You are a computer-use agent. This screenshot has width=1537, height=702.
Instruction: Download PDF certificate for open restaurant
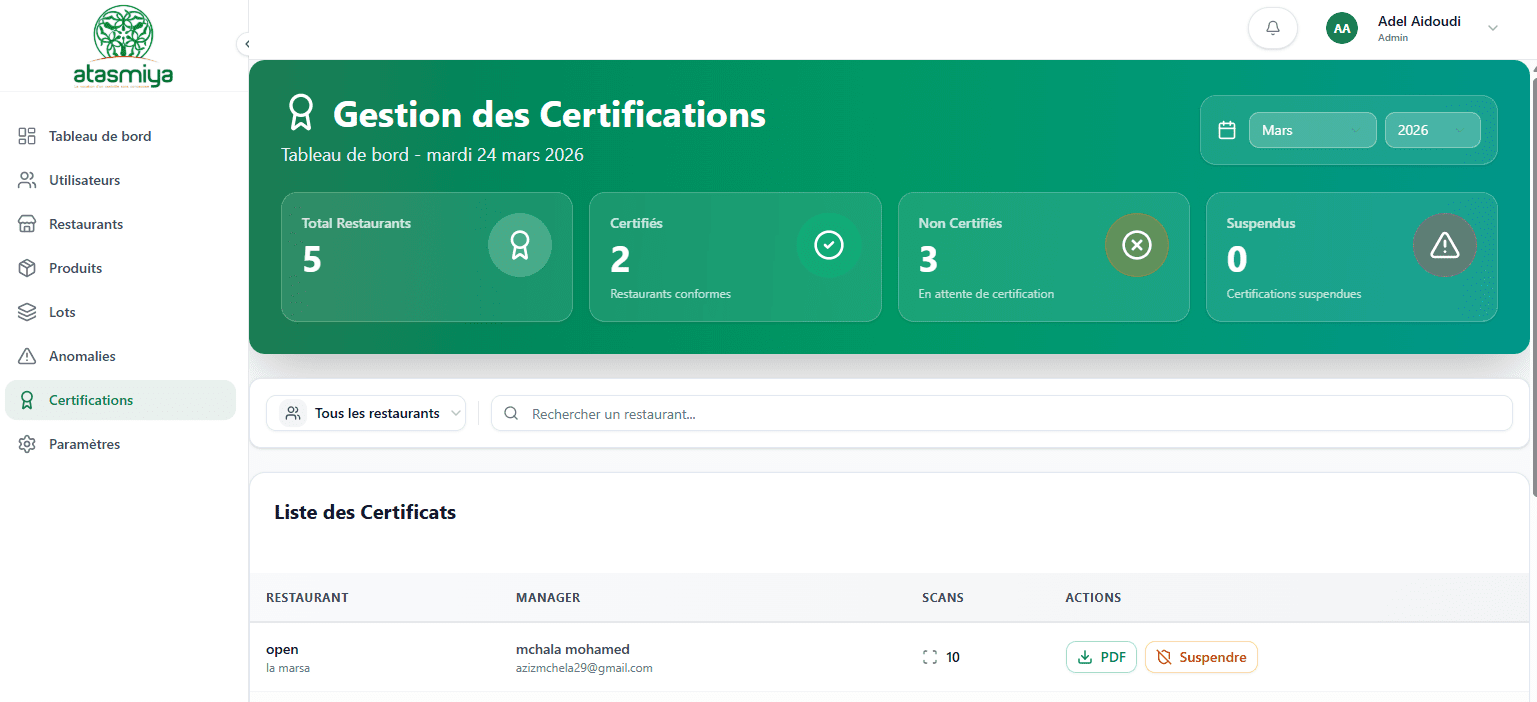1101,657
